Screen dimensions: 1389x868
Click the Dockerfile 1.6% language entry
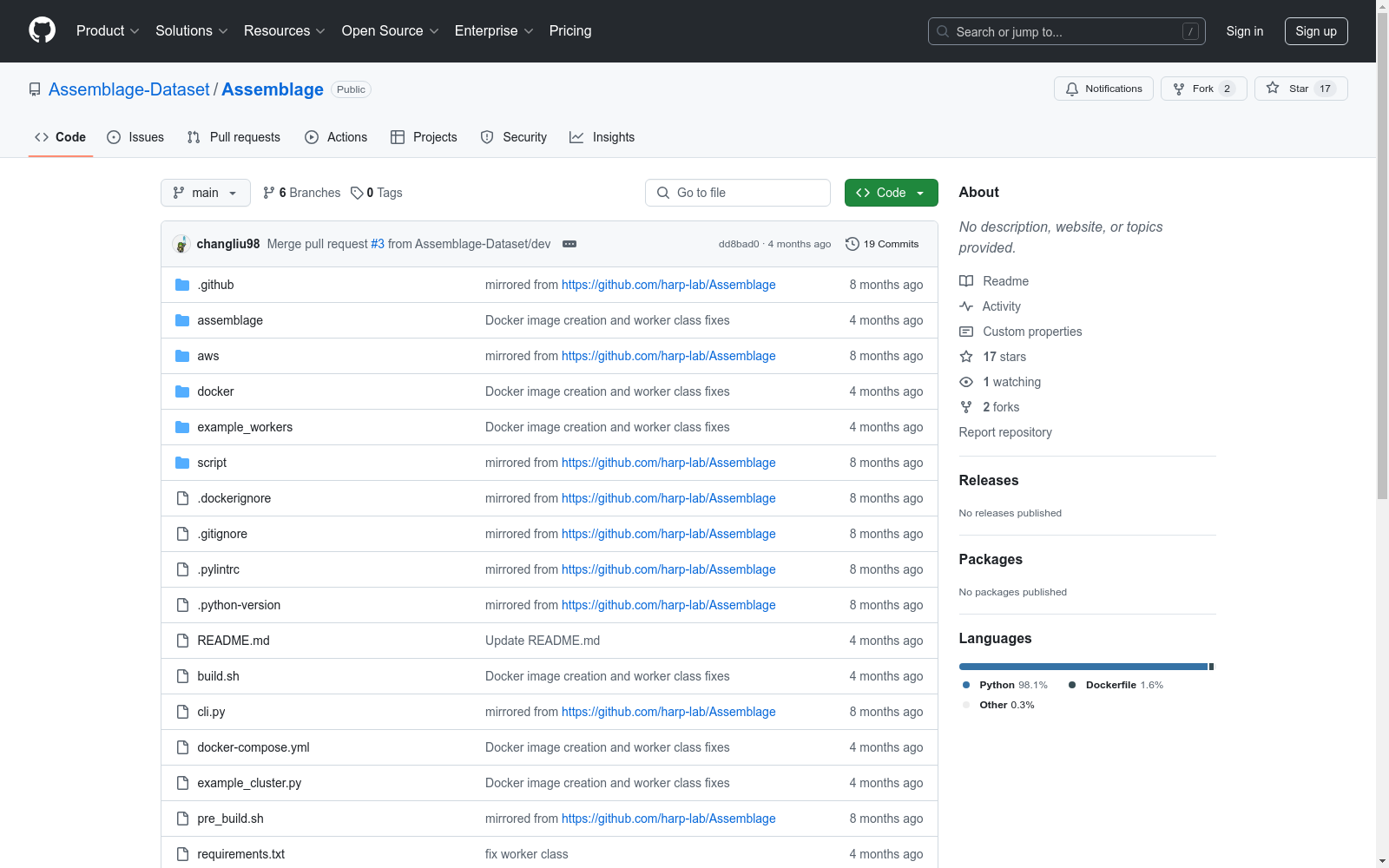point(1116,685)
